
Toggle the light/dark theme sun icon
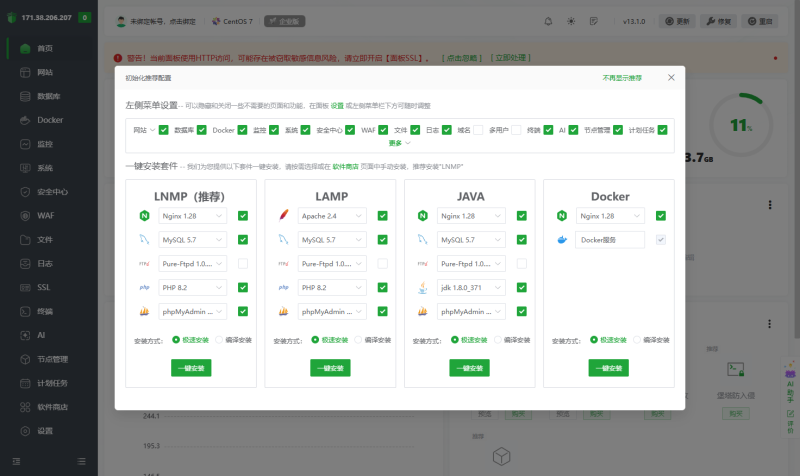point(571,21)
